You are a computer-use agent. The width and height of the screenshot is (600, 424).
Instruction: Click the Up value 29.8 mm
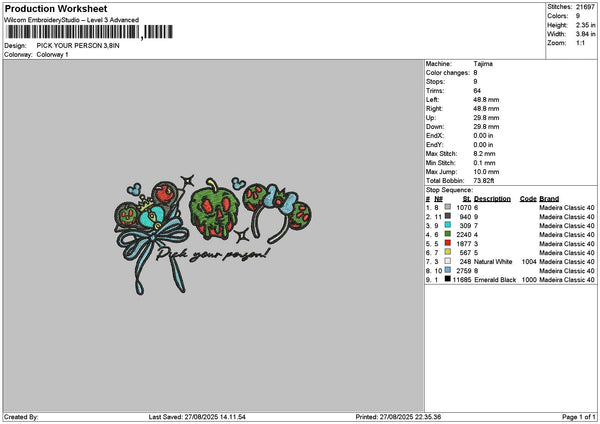[486, 117]
